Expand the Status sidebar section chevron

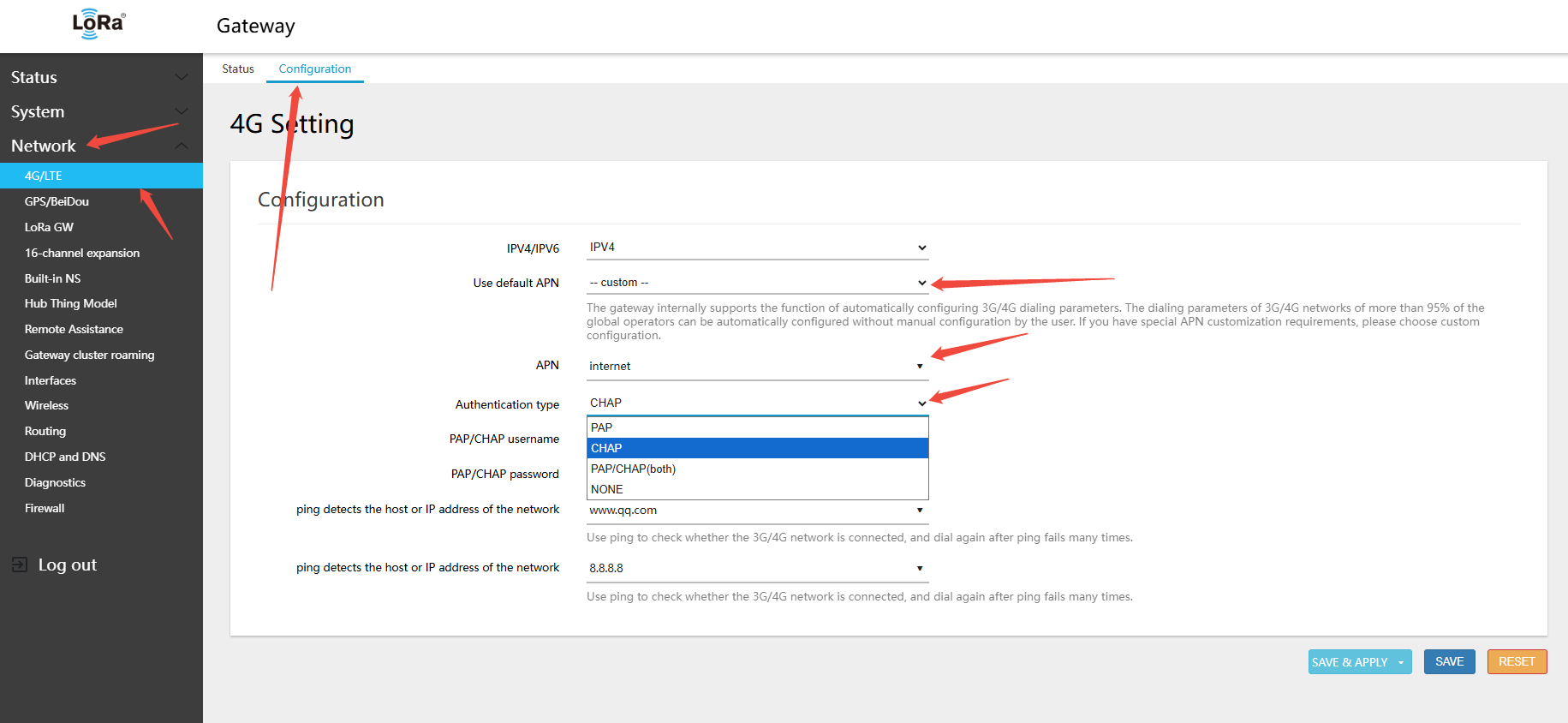[182, 77]
